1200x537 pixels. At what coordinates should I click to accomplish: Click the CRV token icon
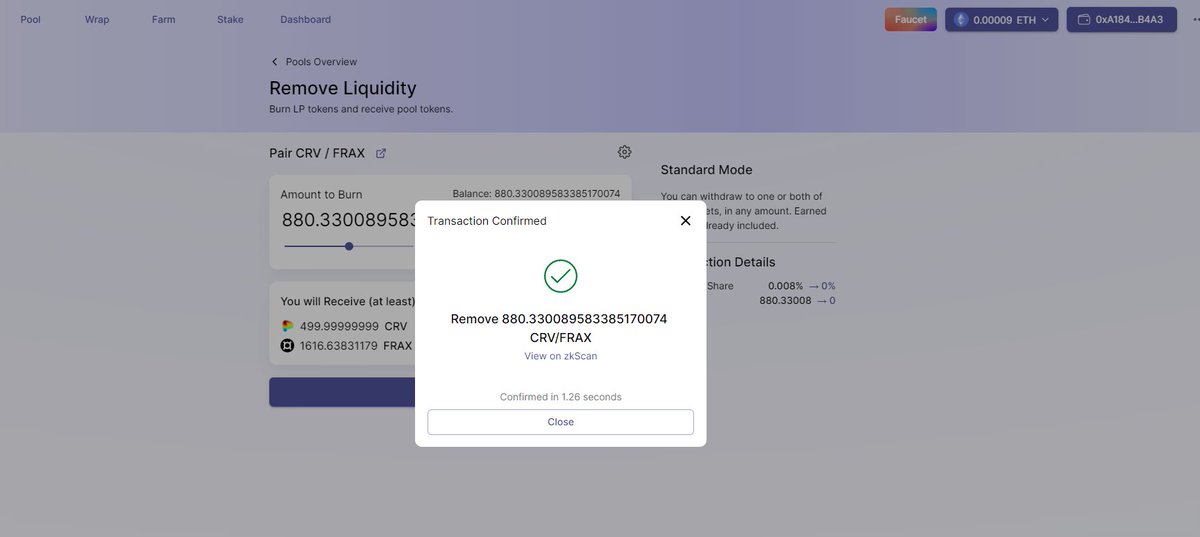[288, 326]
